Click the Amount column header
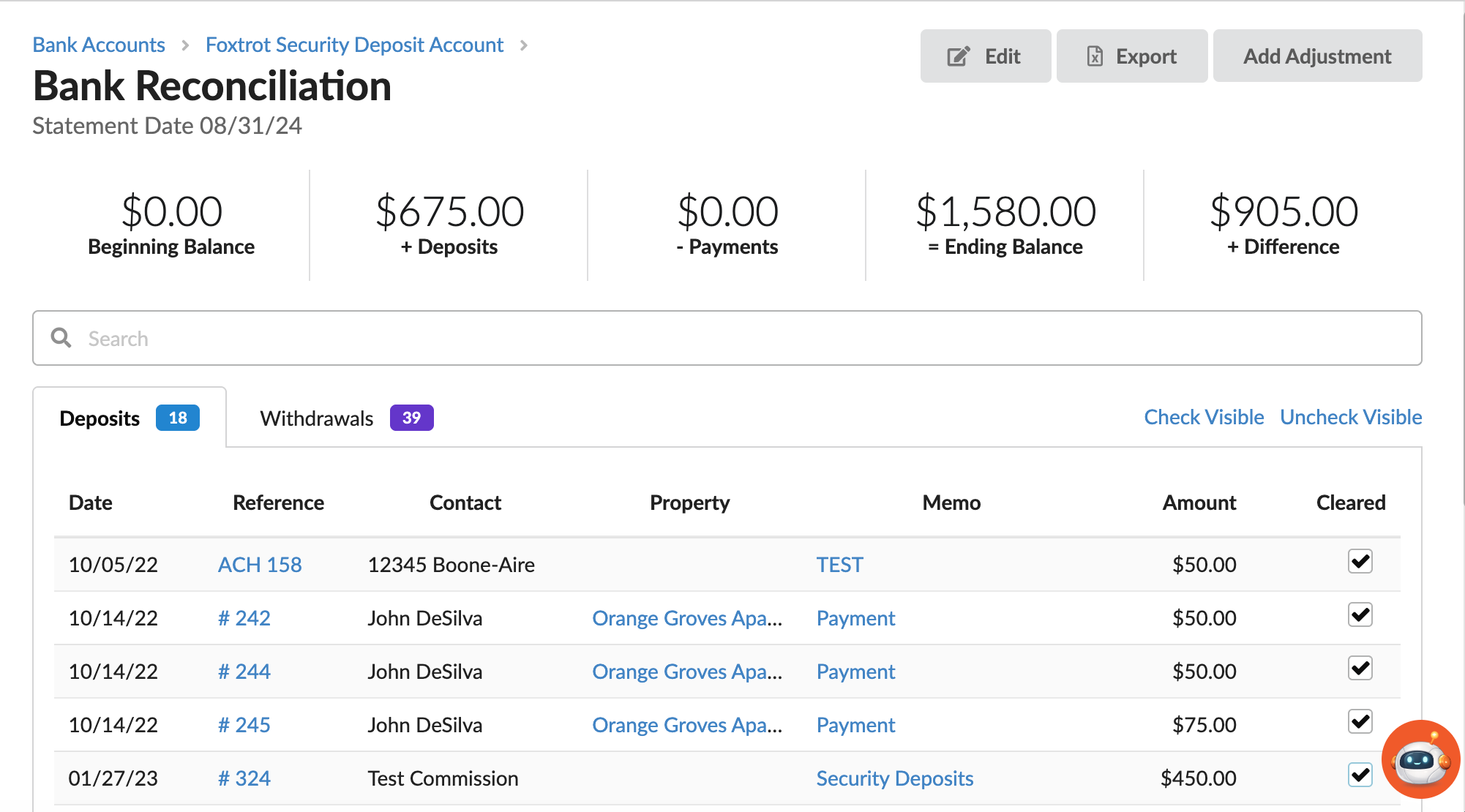The height and width of the screenshot is (812, 1465). coord(1199,503)
